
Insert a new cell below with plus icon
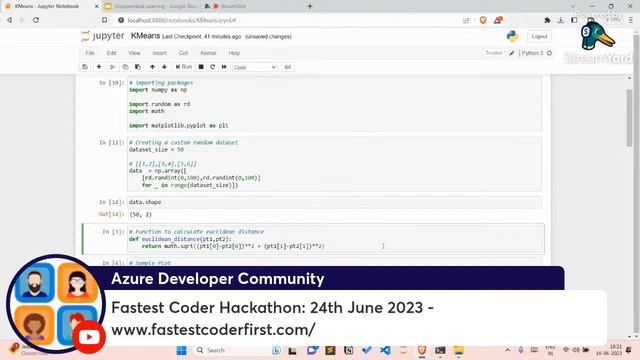(99, 67)
